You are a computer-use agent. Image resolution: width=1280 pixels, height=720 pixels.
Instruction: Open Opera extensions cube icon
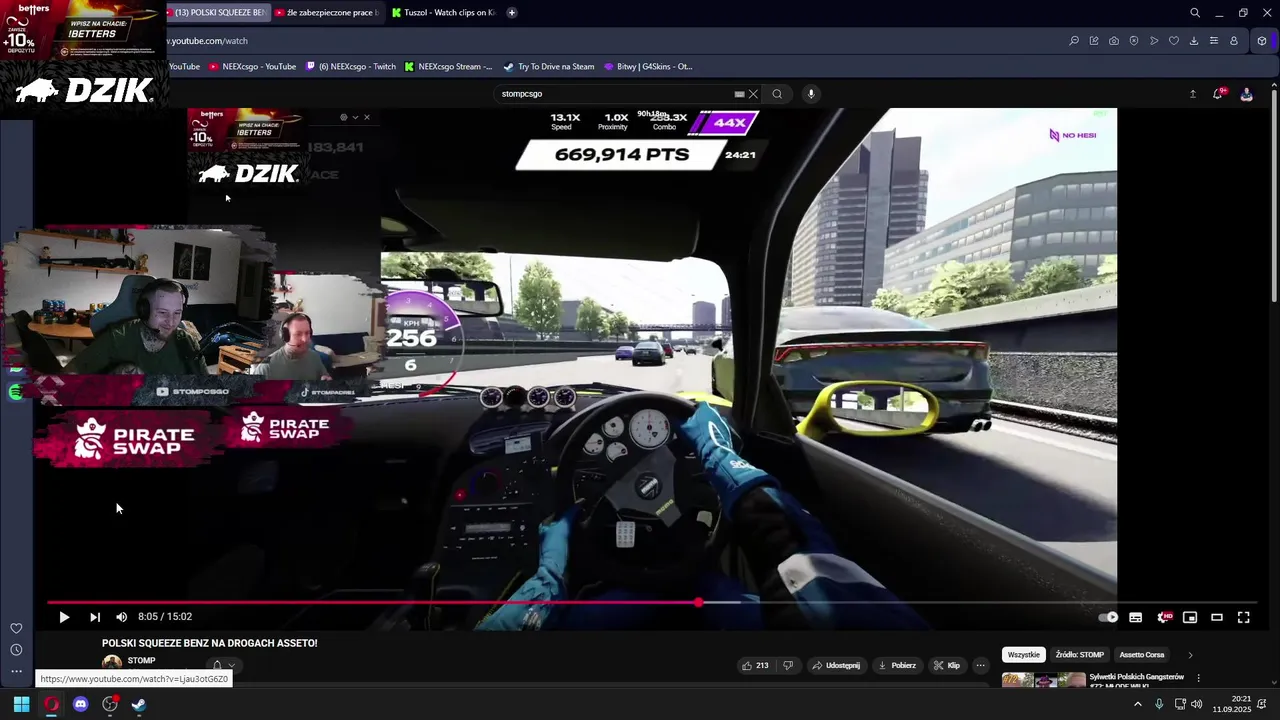[1262, 41]
